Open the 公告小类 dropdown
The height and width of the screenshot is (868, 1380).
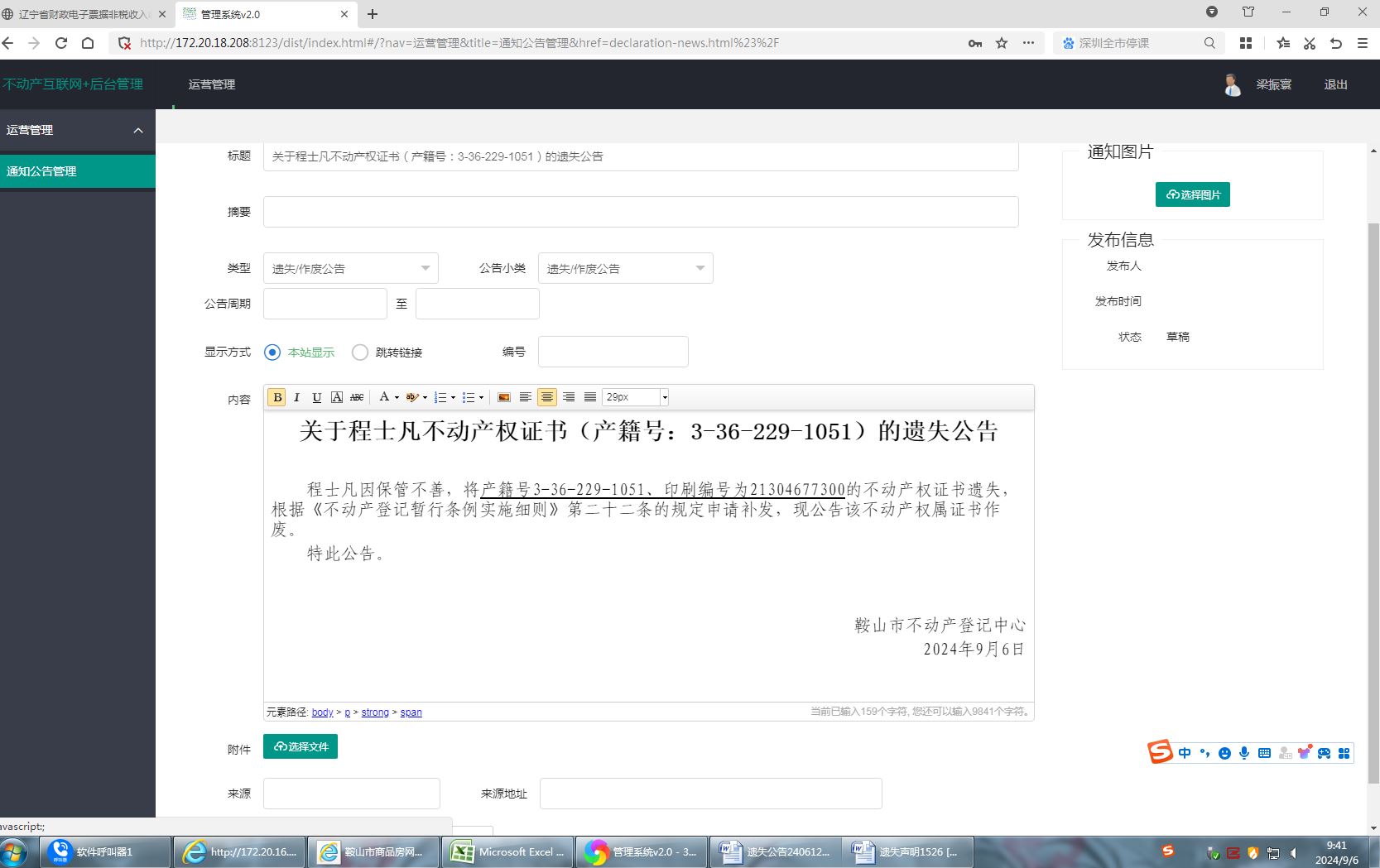[625, 268]
